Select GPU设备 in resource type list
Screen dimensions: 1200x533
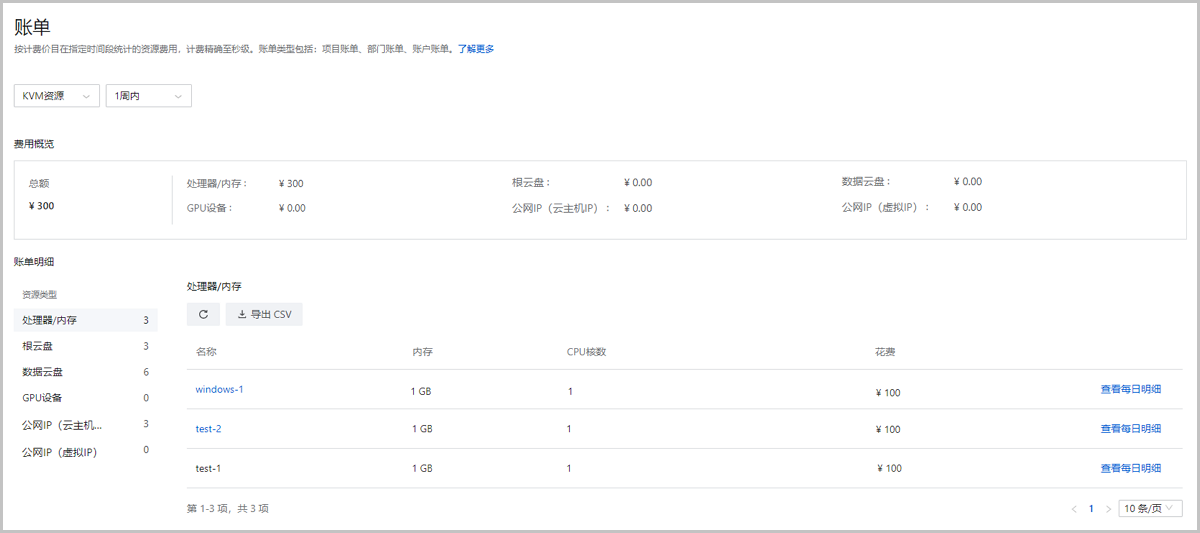click(42, 398)
